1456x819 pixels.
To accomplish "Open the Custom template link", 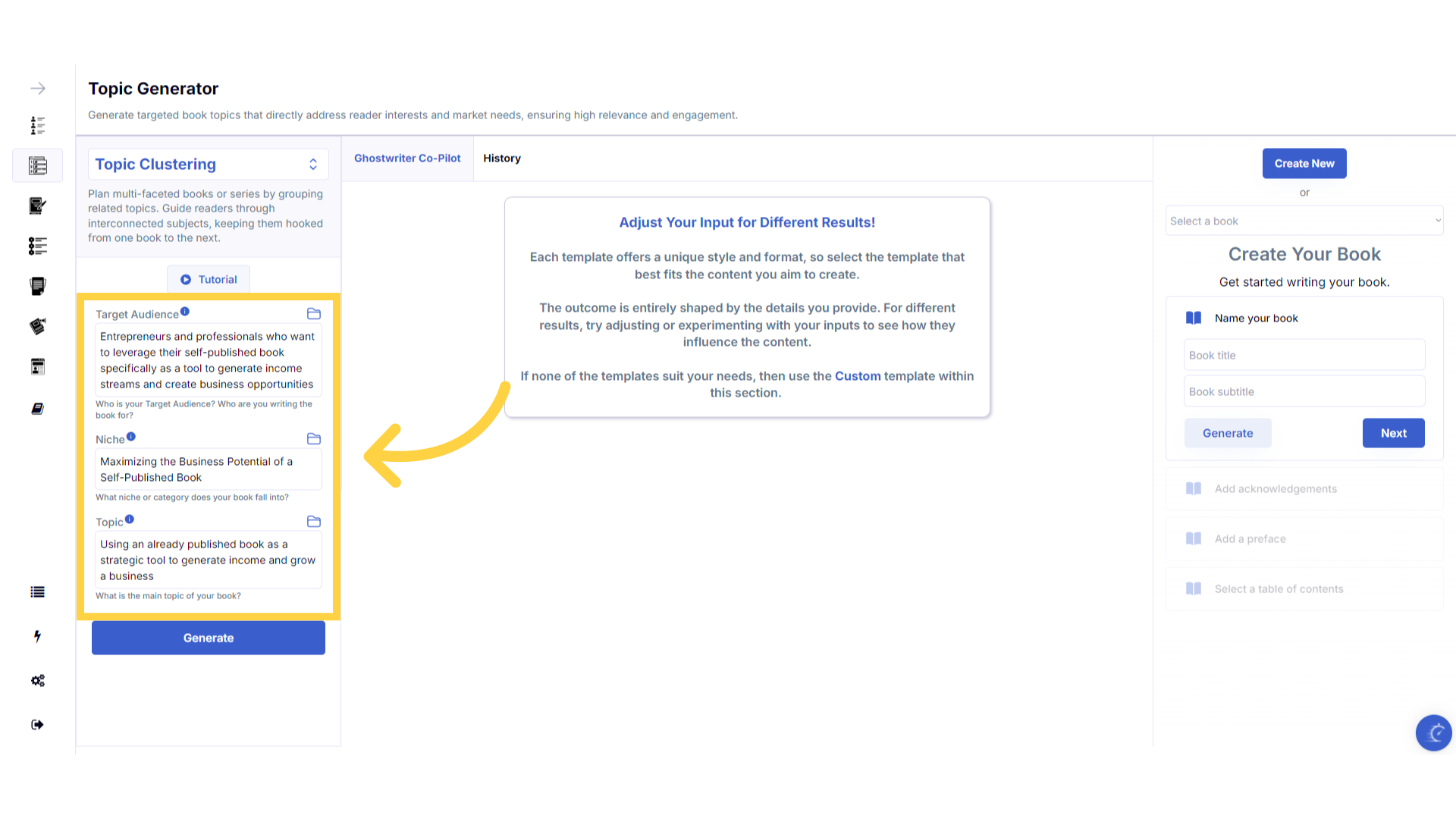I will click(x=858, y=376).
